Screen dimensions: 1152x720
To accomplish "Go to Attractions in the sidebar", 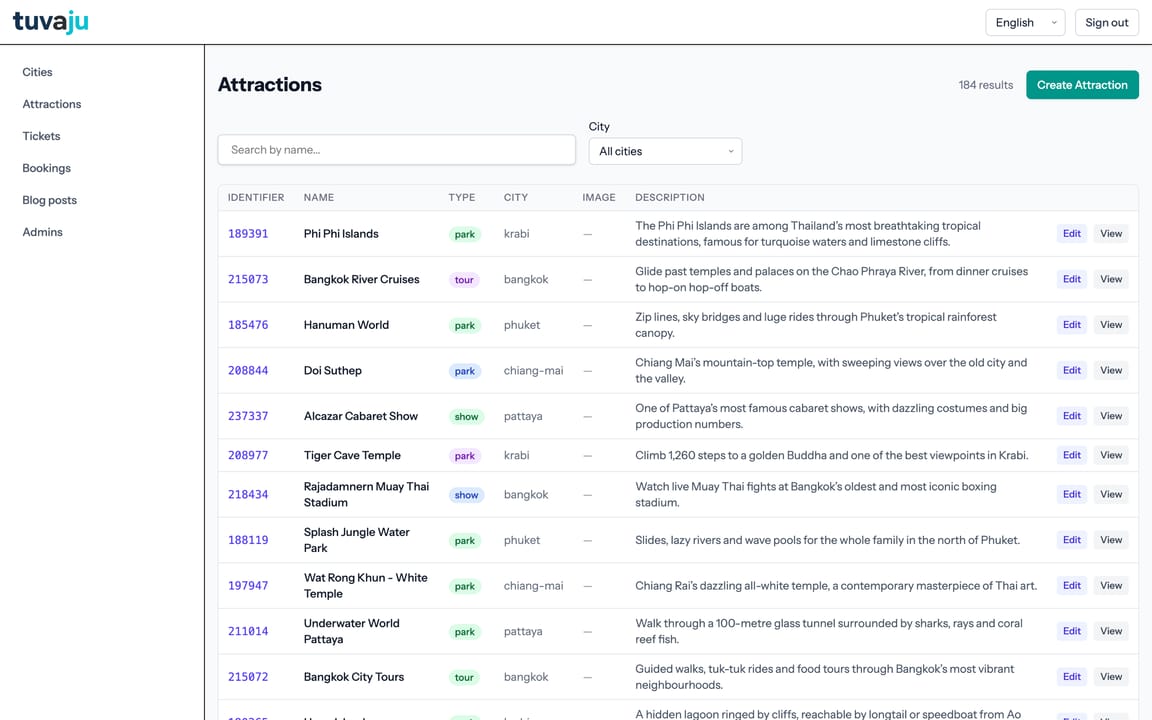I will click(x=51, y=104).
